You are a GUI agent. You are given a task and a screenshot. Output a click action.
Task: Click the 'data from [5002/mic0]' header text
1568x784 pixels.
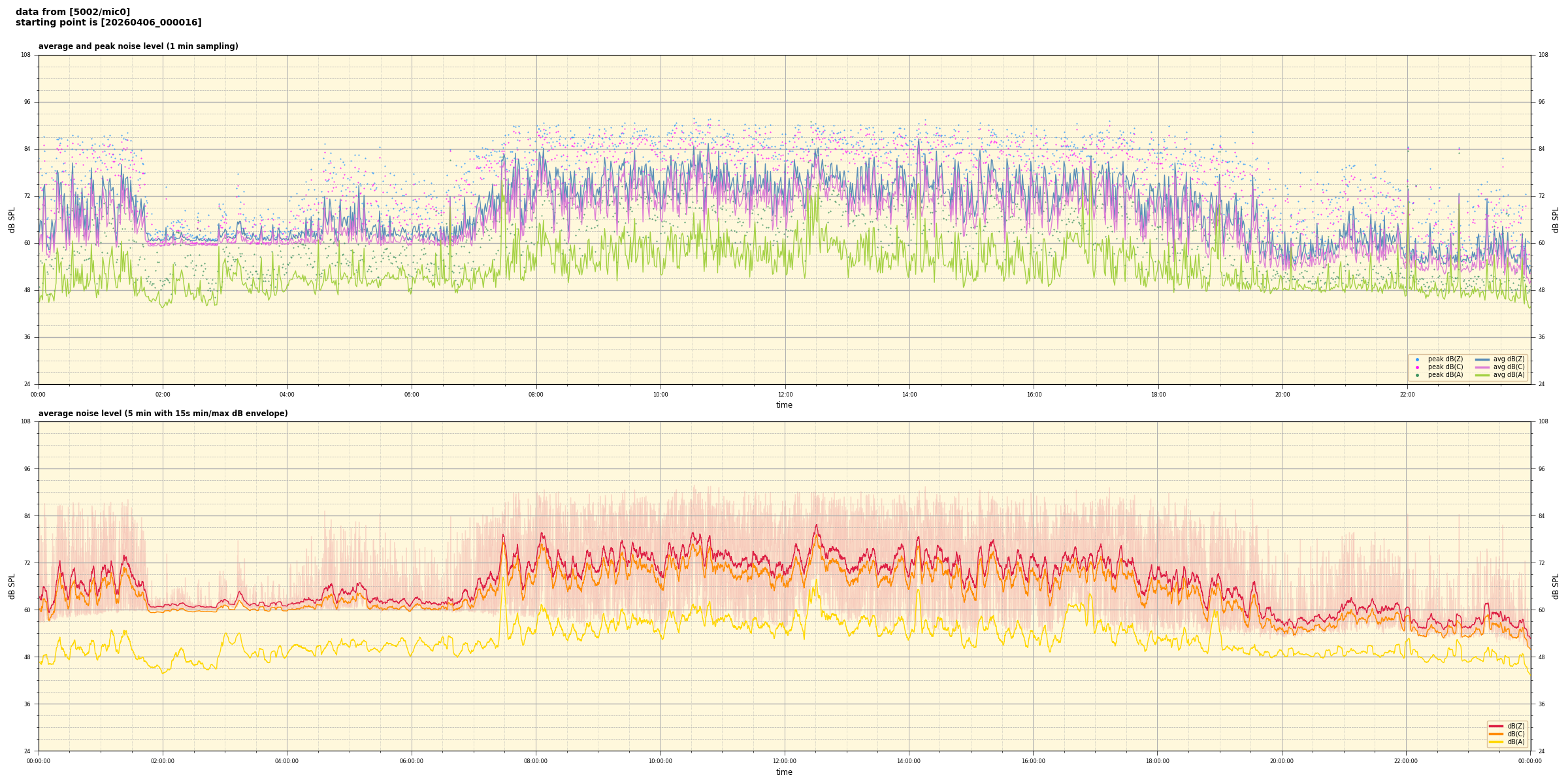pos(73,12)
